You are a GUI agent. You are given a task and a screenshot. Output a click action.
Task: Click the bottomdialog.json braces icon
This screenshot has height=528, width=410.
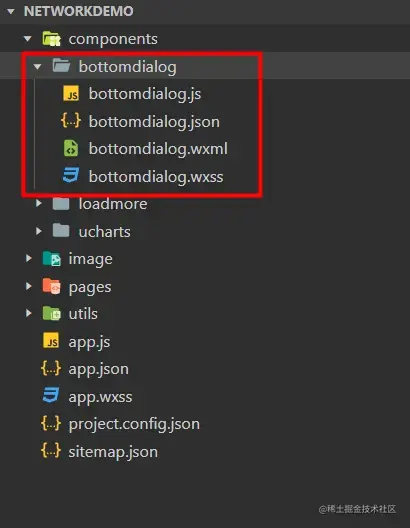(x=71, y=121)
